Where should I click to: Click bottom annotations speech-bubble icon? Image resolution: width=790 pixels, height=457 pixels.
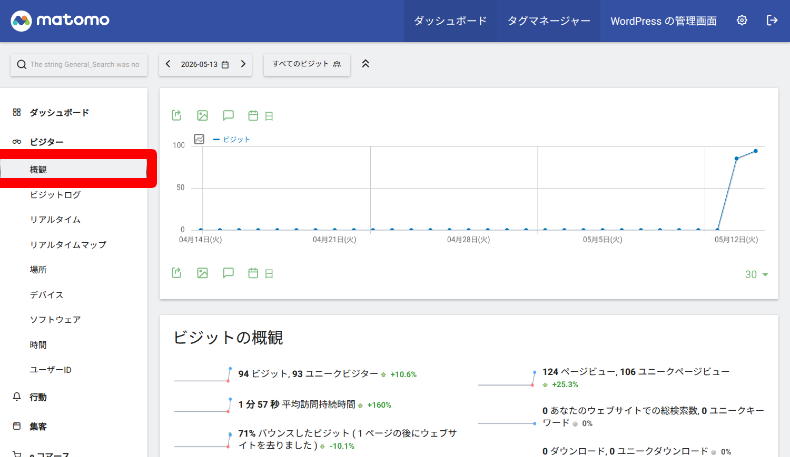[x=228, y=273]
